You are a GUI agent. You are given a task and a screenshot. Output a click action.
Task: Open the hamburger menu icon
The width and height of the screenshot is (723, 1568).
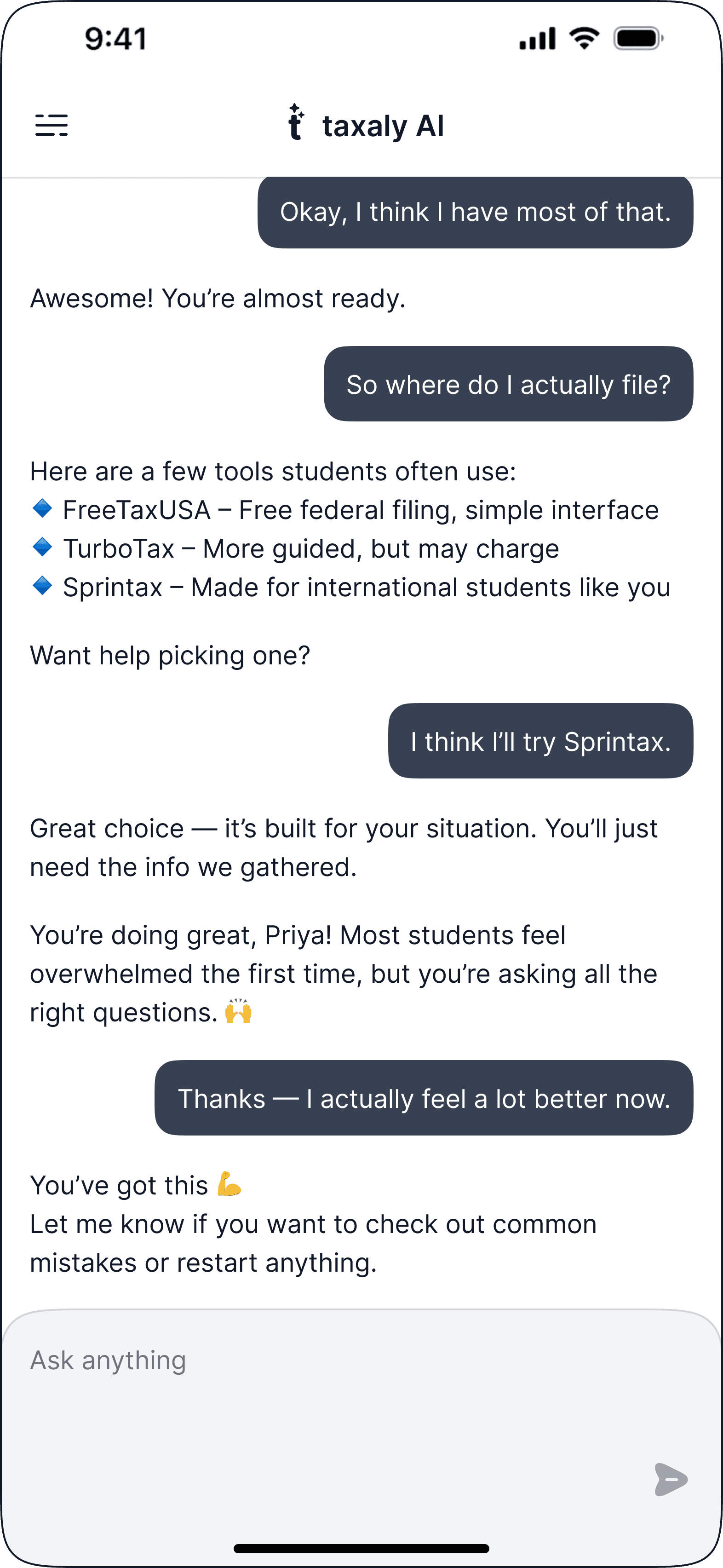[52, 126]
